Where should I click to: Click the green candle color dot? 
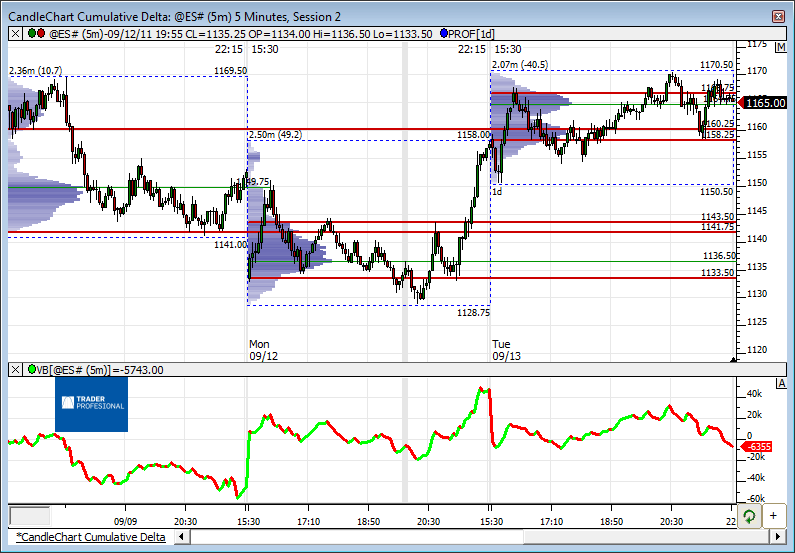coord(32,33)
